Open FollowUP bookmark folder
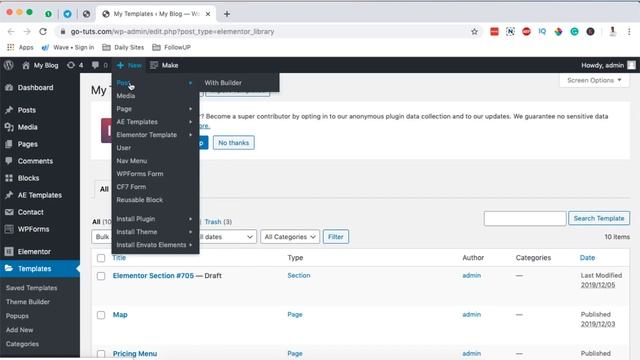 coord(171,47)
